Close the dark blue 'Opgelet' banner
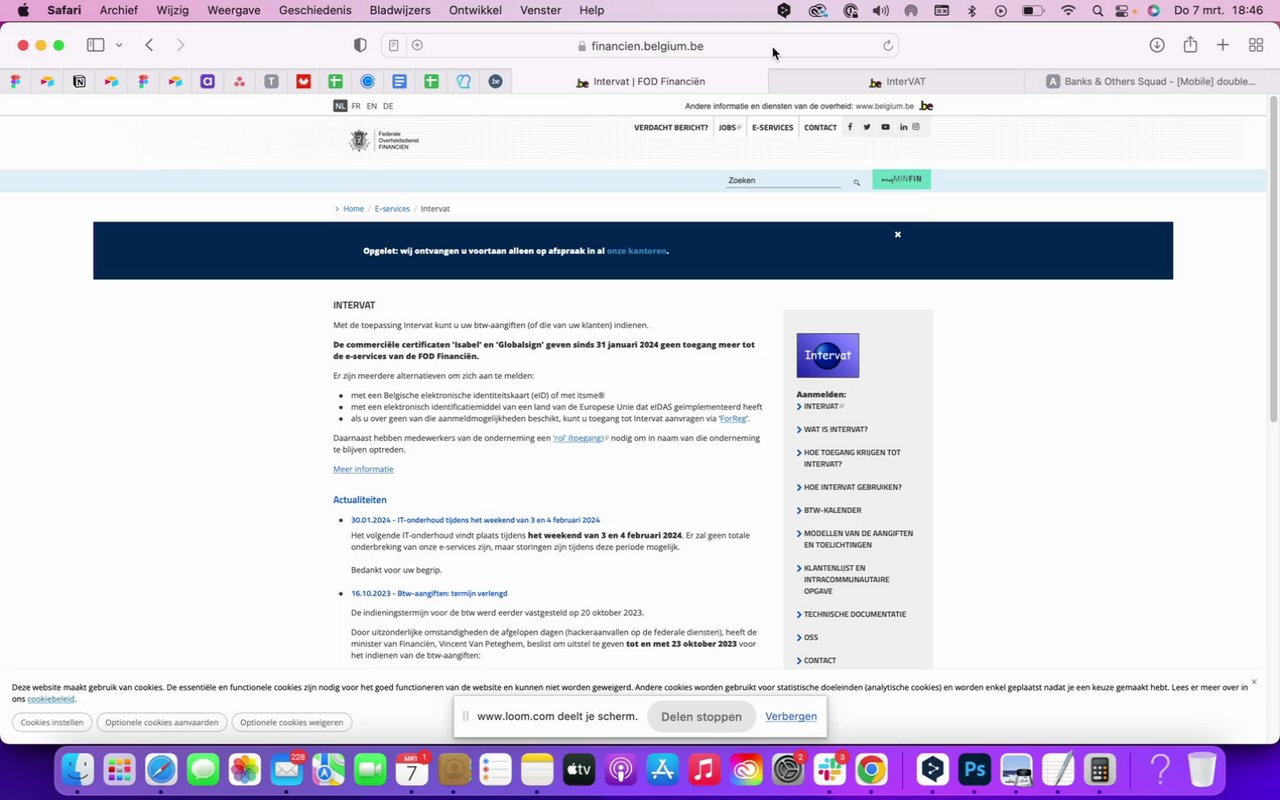Image resolution: width=1280 pixels, height=800 pixels. click(x=897, y=235)
